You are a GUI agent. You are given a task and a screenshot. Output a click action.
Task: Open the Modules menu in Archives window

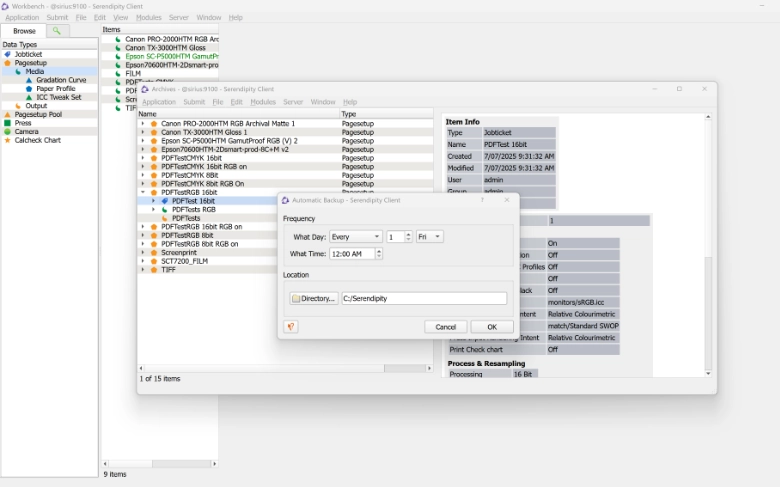tap(263, 102)
